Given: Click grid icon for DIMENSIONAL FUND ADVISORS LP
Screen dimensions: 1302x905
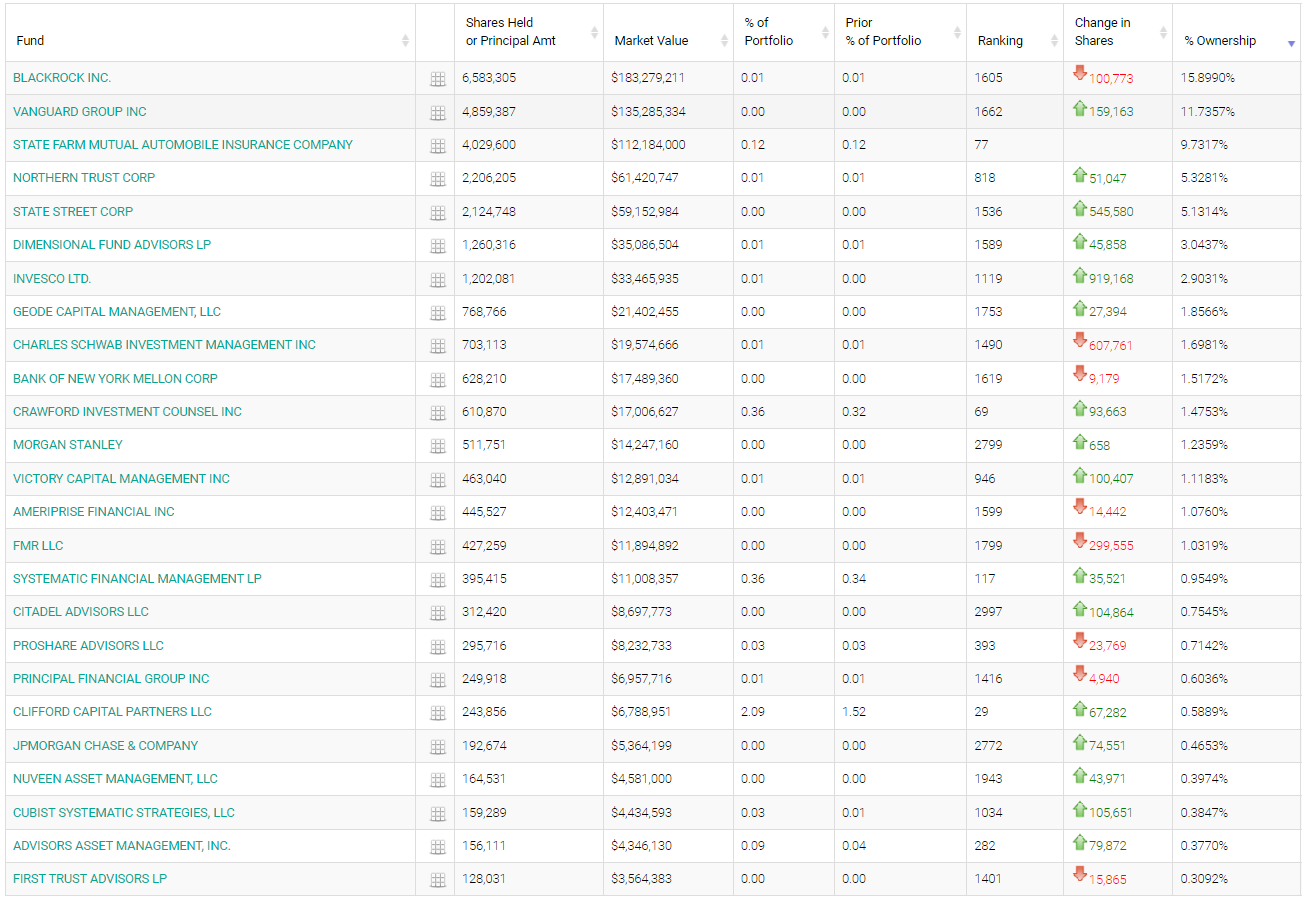Looking at the screenshot, I should point(437,246).
